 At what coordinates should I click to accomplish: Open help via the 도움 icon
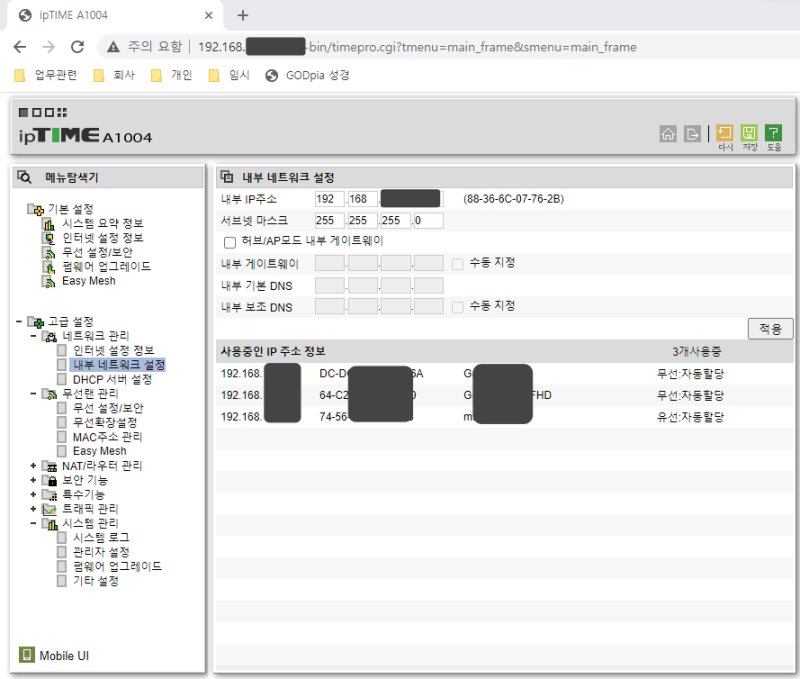tap(772, 131)
